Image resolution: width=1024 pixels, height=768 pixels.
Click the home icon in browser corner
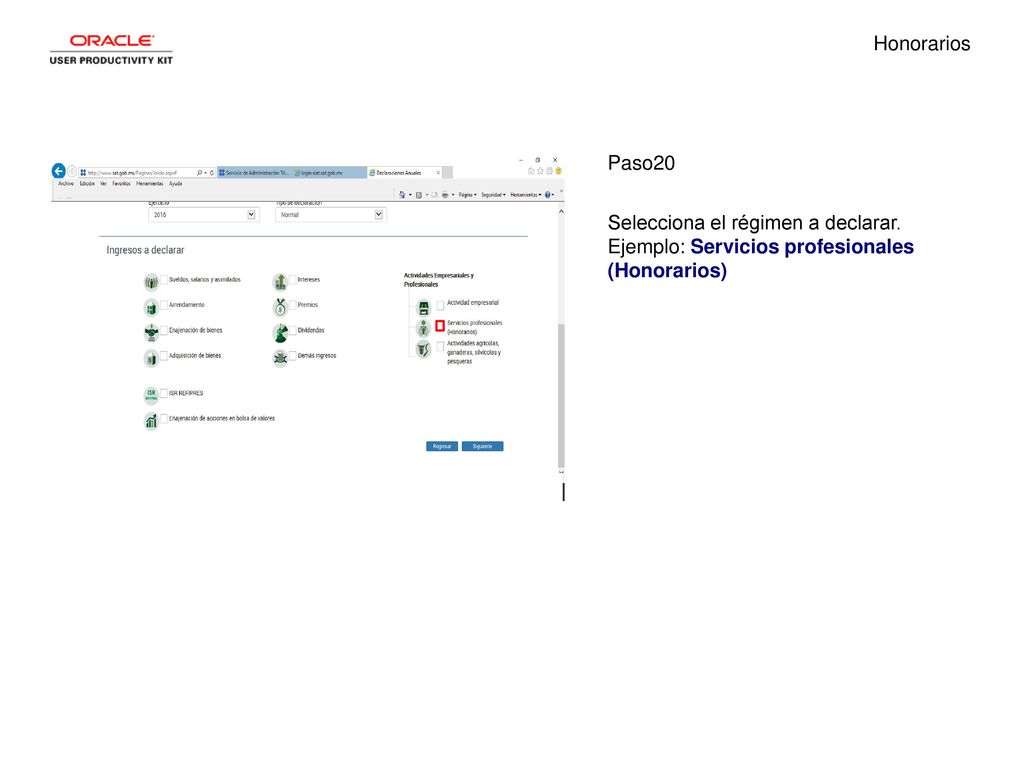click(531, 171)
